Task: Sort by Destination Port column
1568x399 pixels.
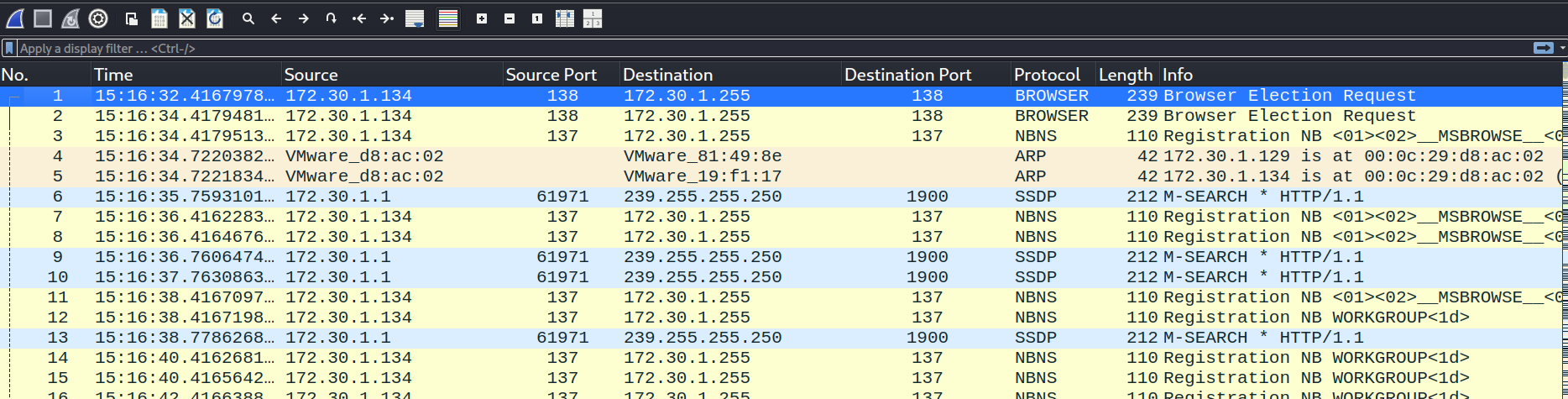Action: tap(926, 75)
